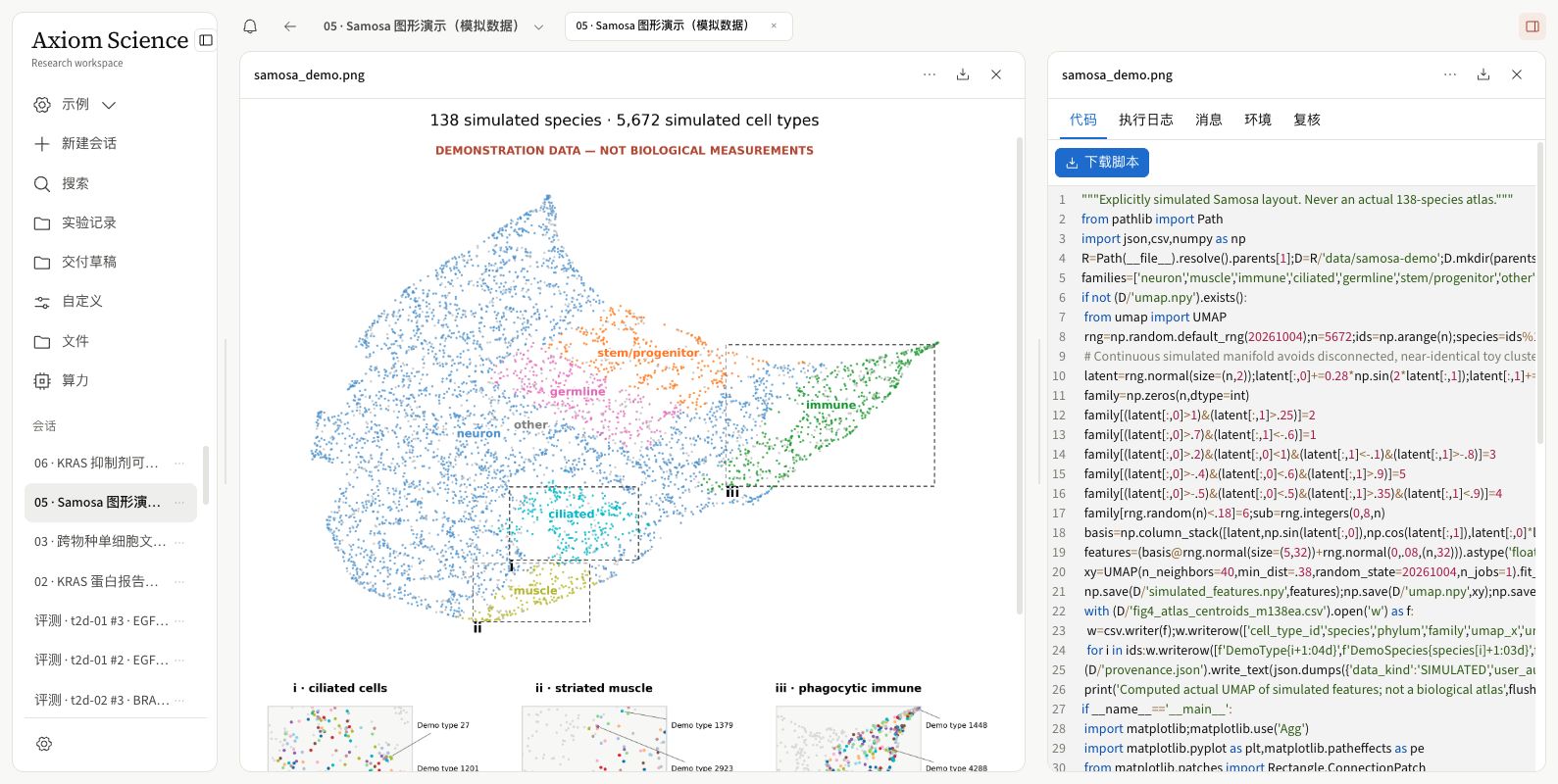Click the code panel vertical scrollbar
The image size is (1558, 784).
tap(1540, 294)
